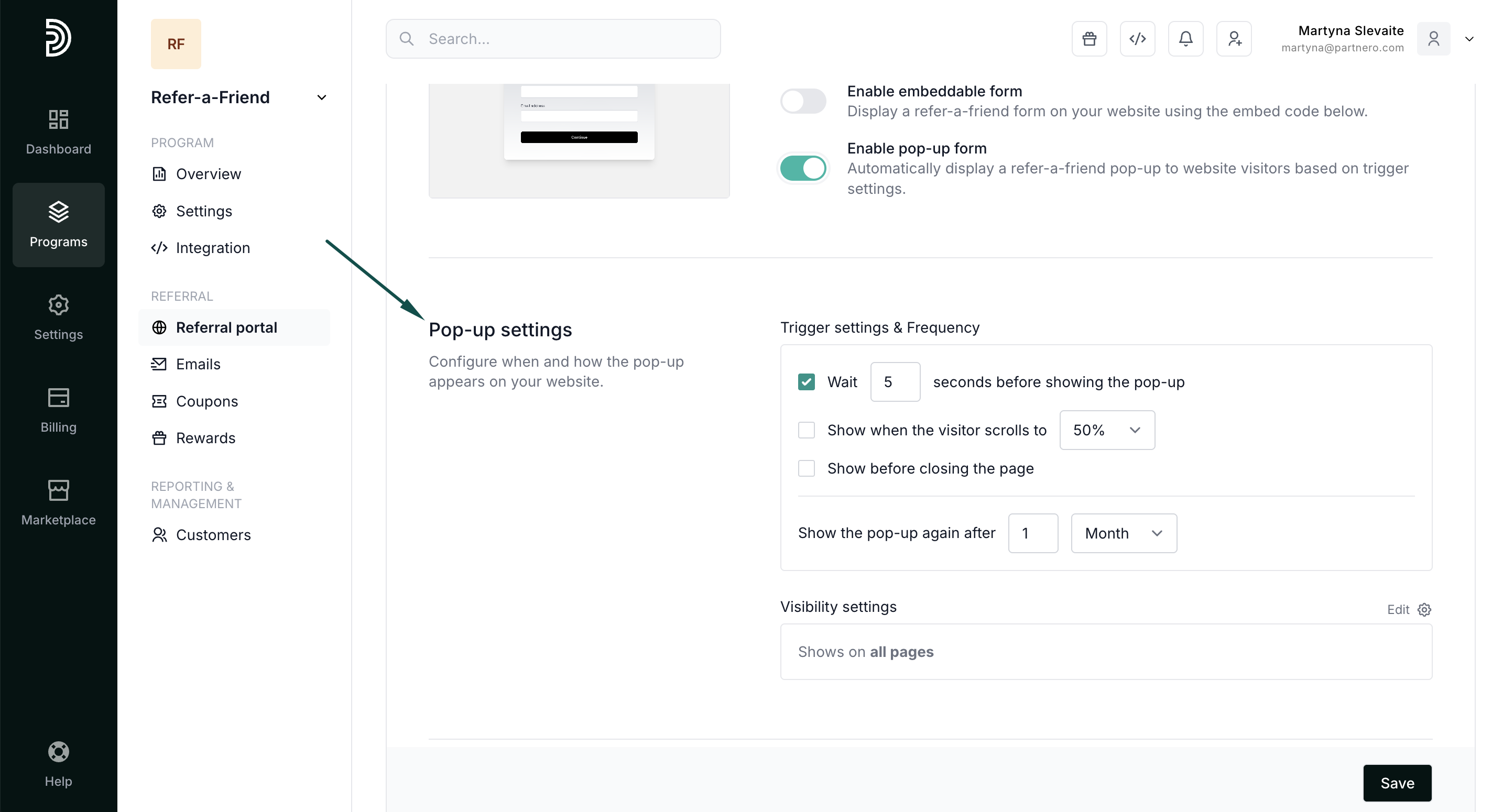The width and height of the screenshot is (1503, 812).
Task: Turn on the Enable embeddable form switch
Action: [803, 102]
